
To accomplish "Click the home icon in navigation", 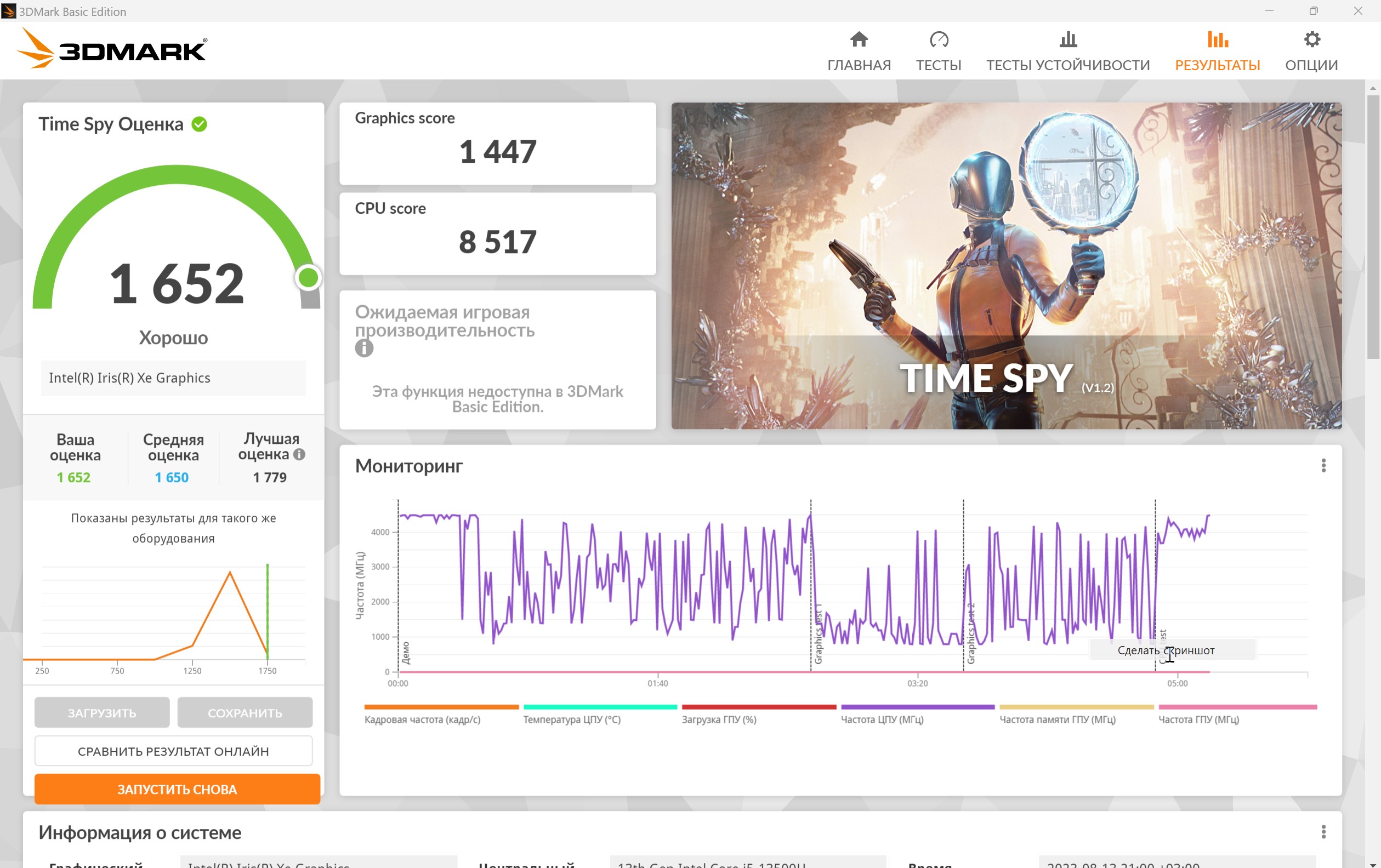I will pos(859,39).
